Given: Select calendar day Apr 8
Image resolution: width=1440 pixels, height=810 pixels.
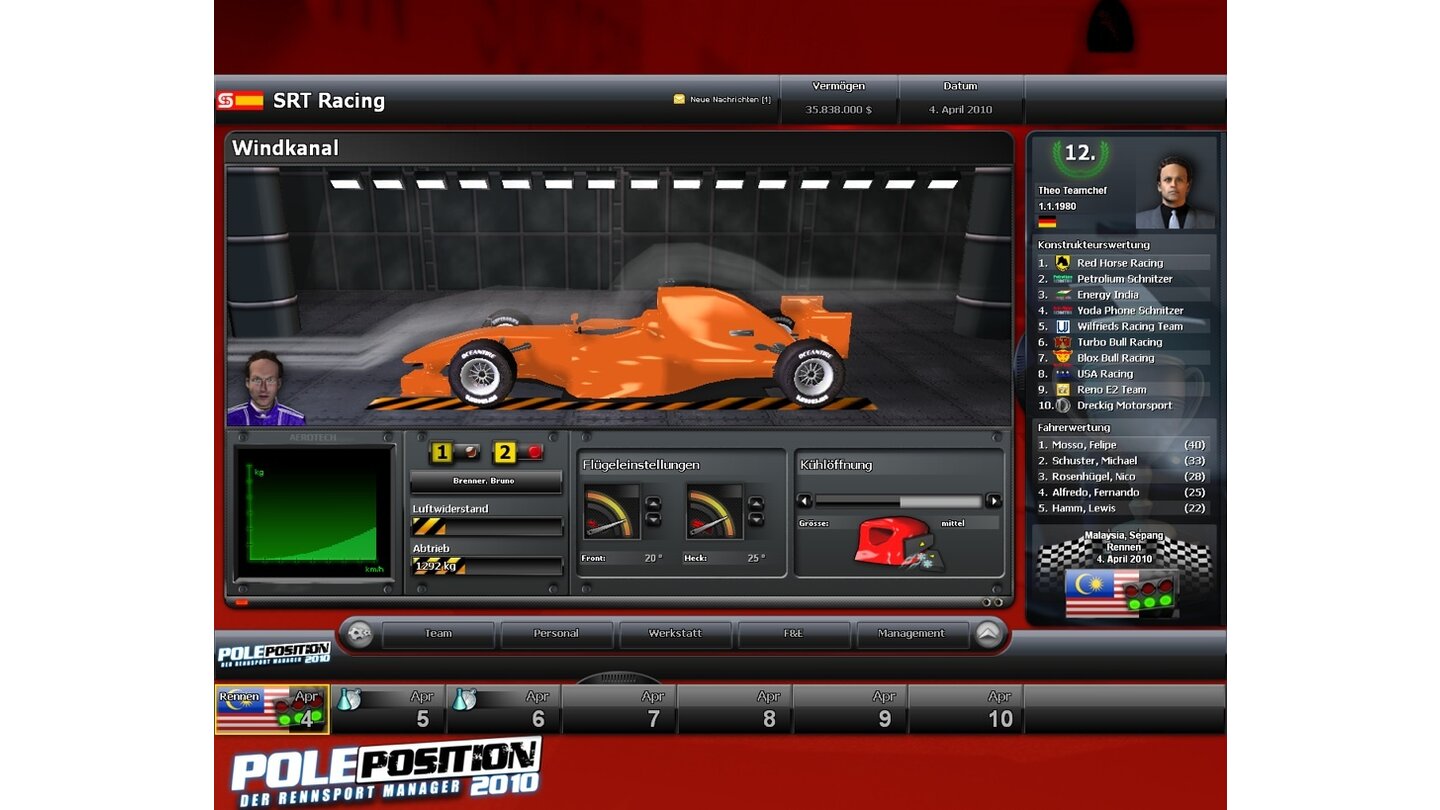Looking at the screenshot, I should [x=734, y=709].
